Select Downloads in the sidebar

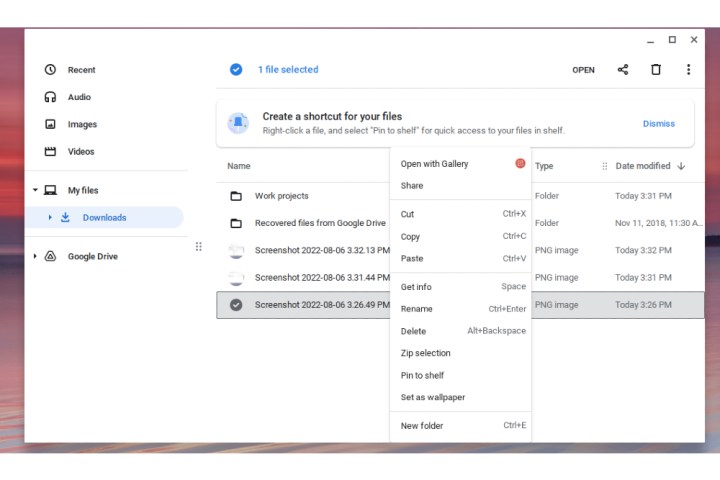(105, 217)
